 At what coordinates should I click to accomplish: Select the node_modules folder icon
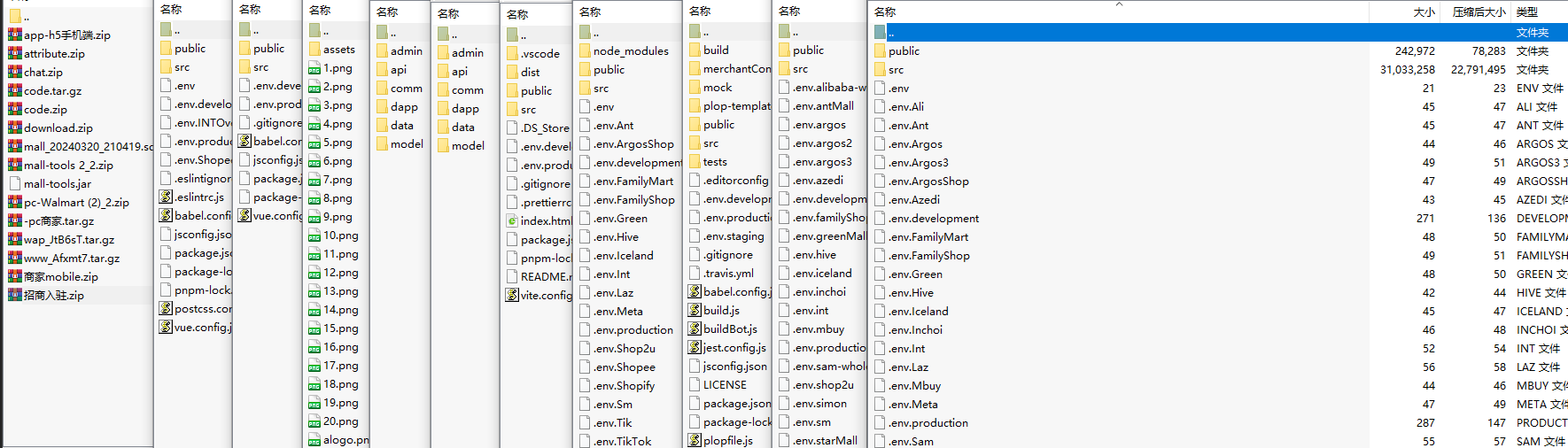click(585, 50)
